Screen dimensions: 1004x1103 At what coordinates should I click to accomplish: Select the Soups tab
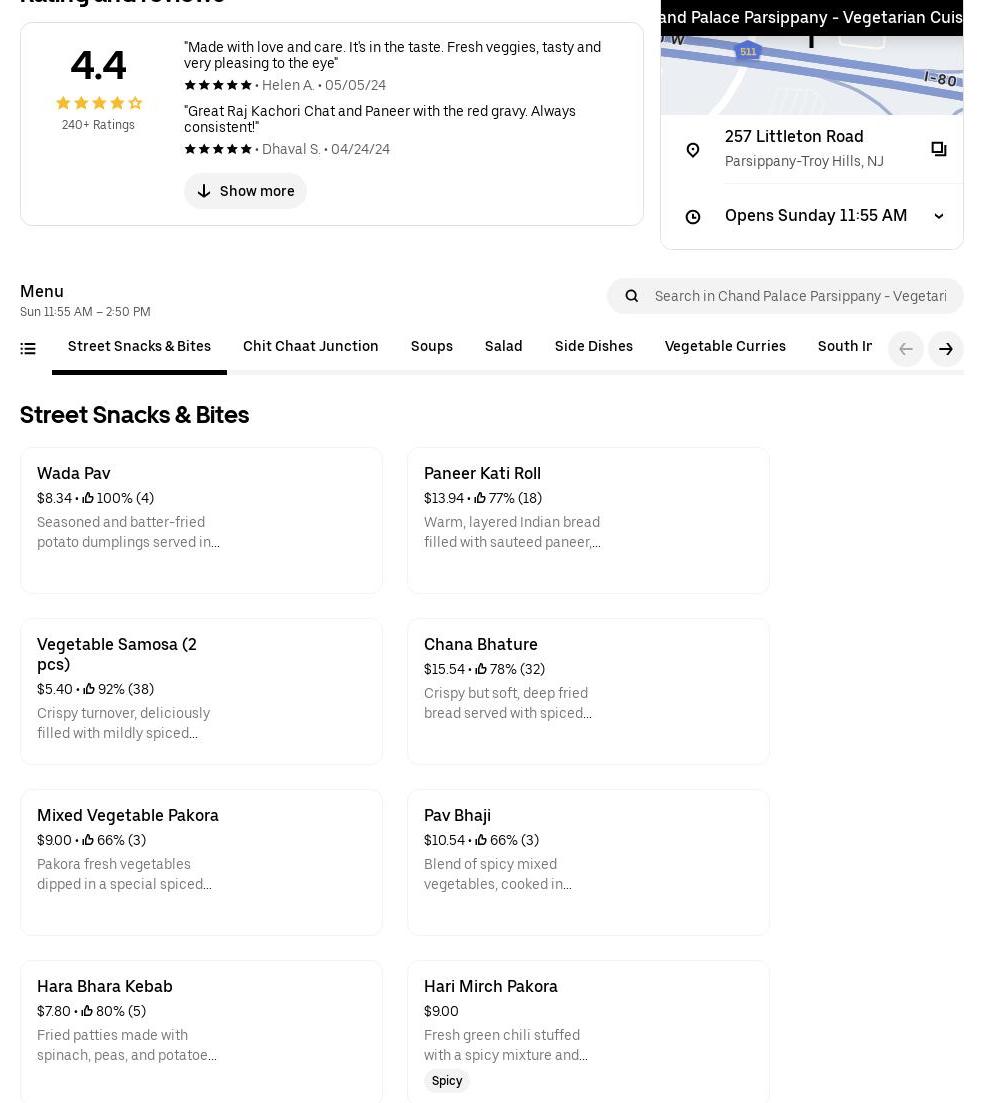tap(431, 346)
